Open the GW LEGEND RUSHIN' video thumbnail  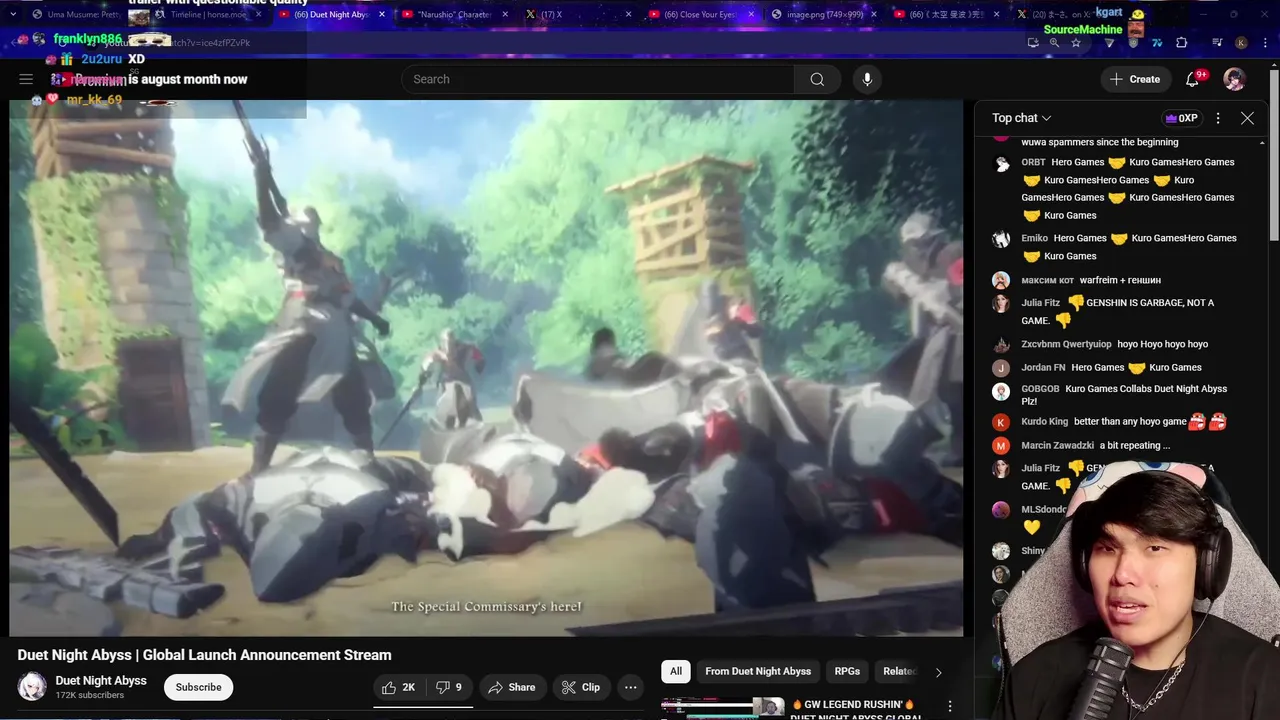723,708
